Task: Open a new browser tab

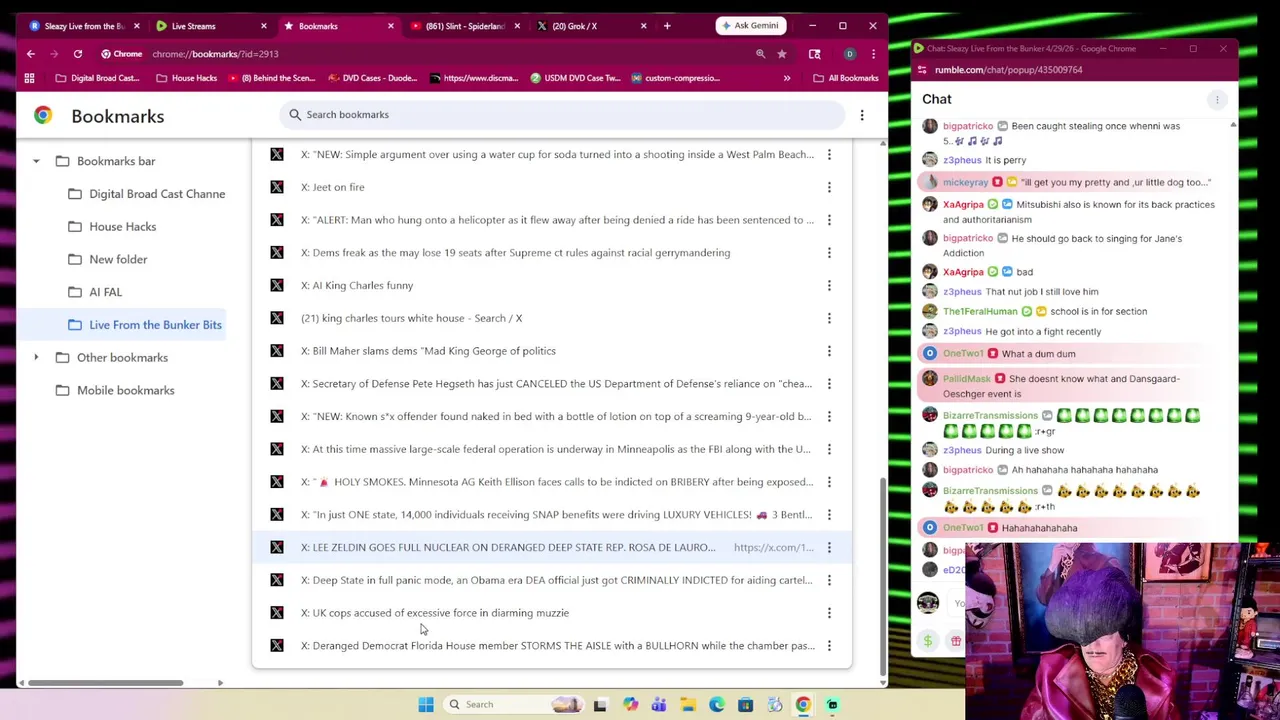Action: pyautogui.click(x=667, y=26)
